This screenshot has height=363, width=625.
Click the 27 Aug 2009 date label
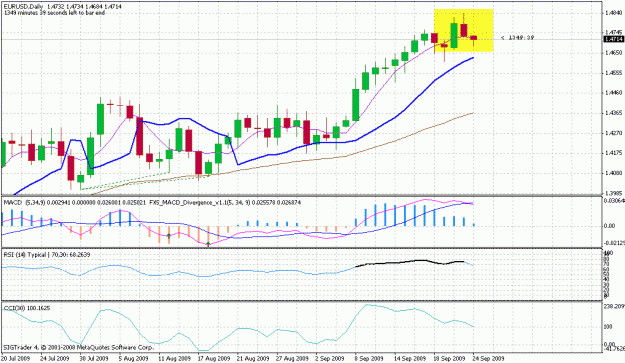point(292,358)
